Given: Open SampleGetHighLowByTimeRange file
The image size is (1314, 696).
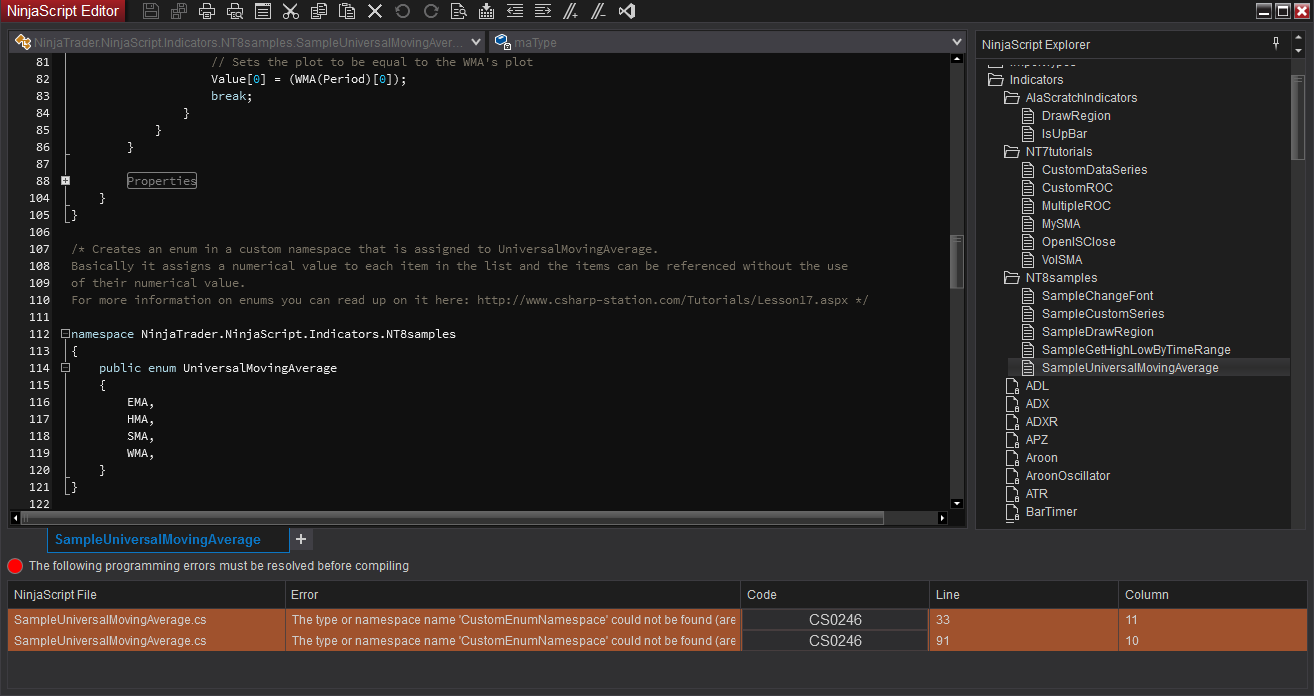Looking at the screenshot, I should coord(1136,350).
